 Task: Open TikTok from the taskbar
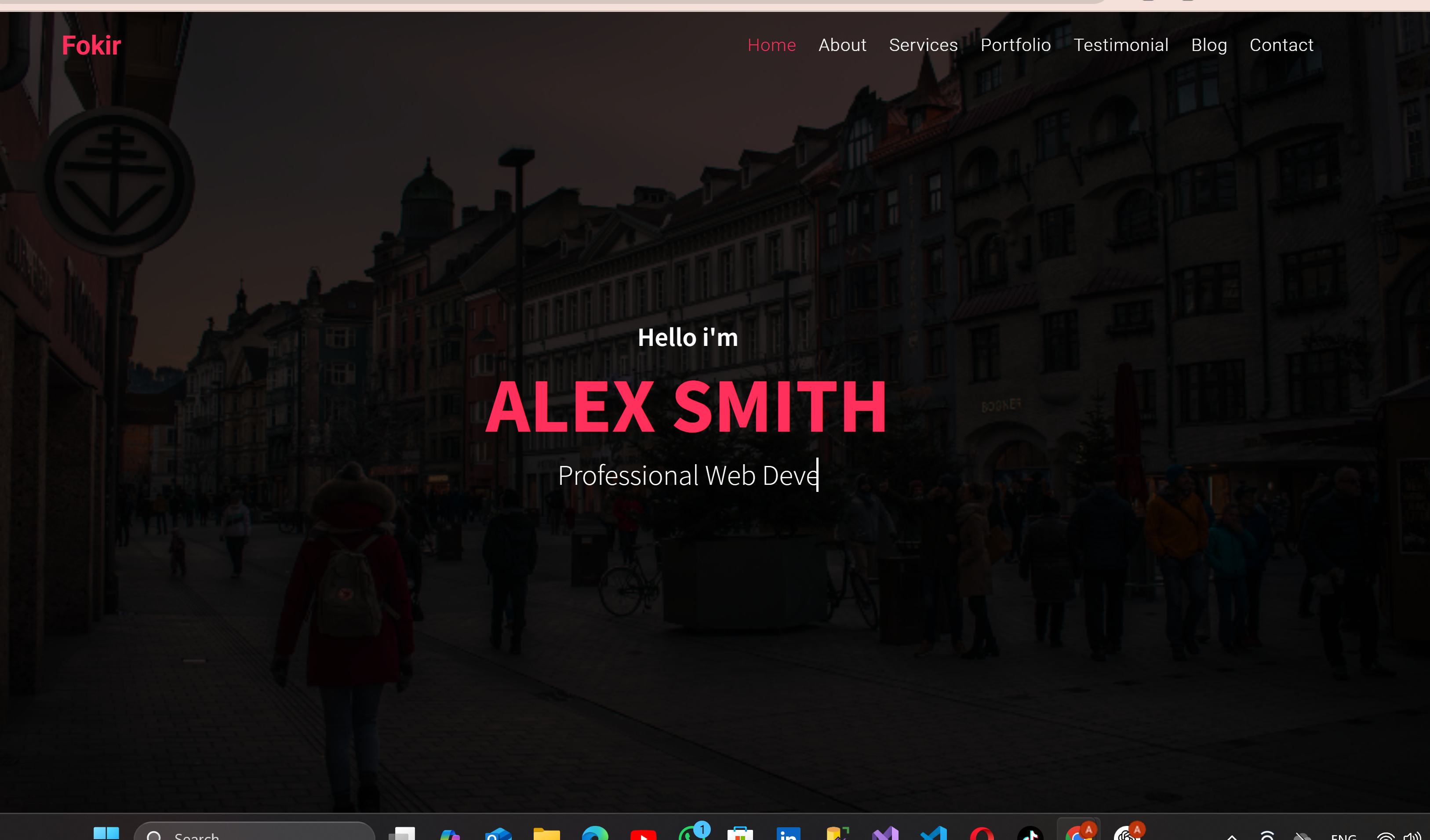(1030, 833)
